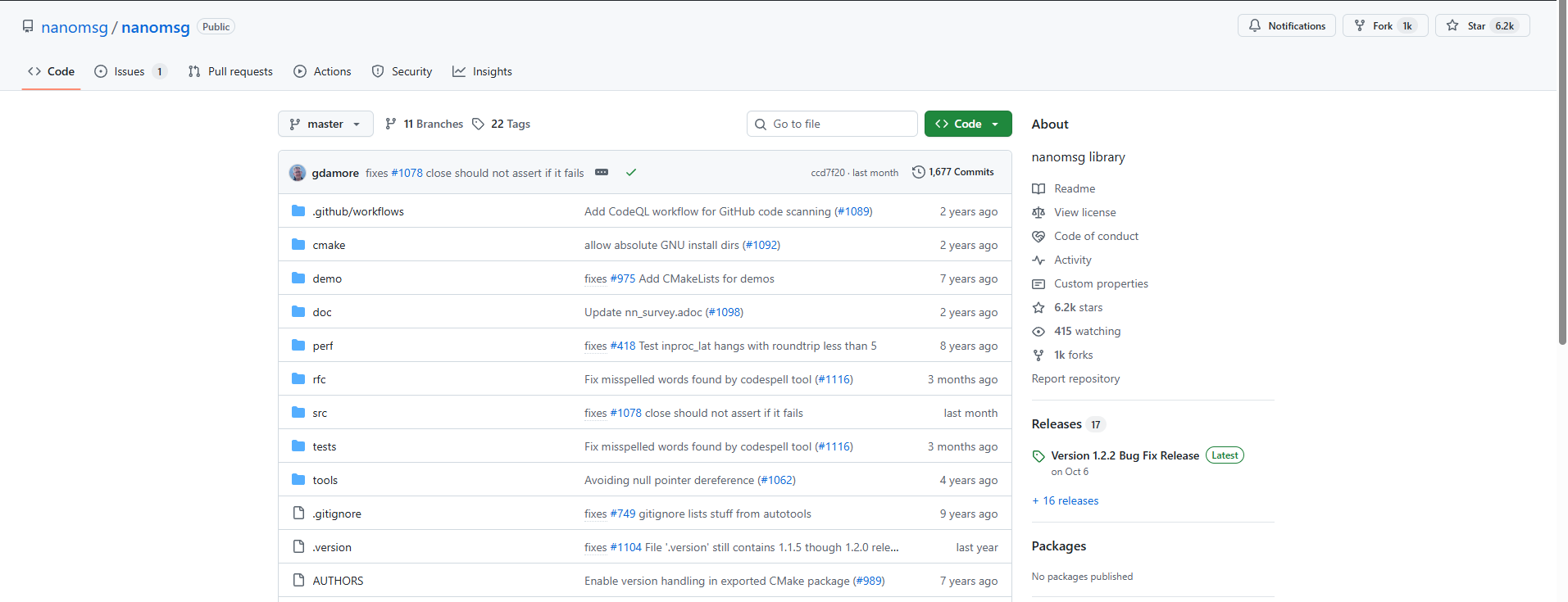Click the .gitignore file icon

(298, 514)
